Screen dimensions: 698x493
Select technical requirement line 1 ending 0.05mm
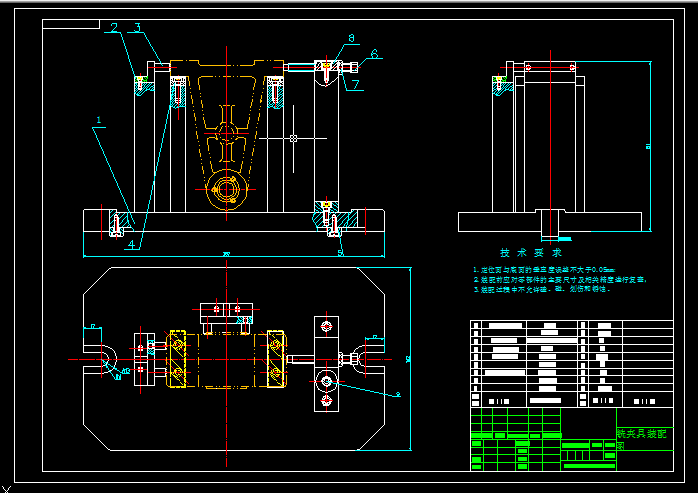point(544,270)
